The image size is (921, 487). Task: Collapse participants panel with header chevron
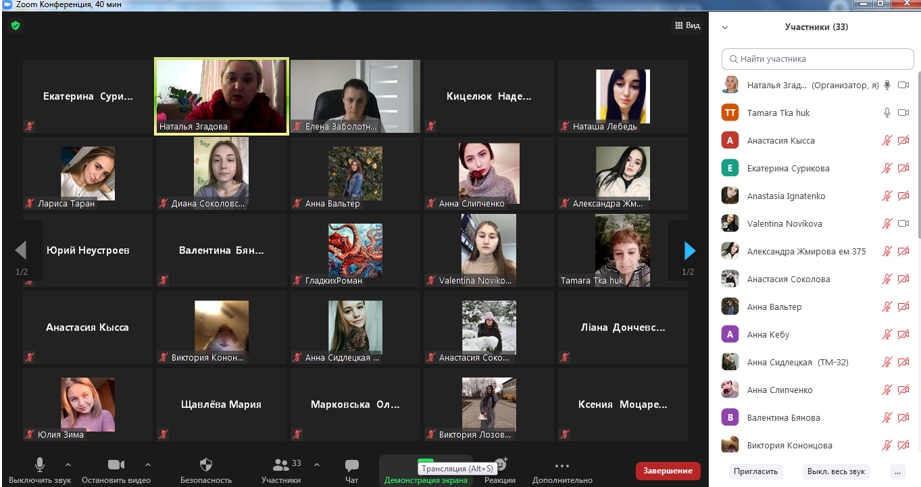(x=725, y=28)
